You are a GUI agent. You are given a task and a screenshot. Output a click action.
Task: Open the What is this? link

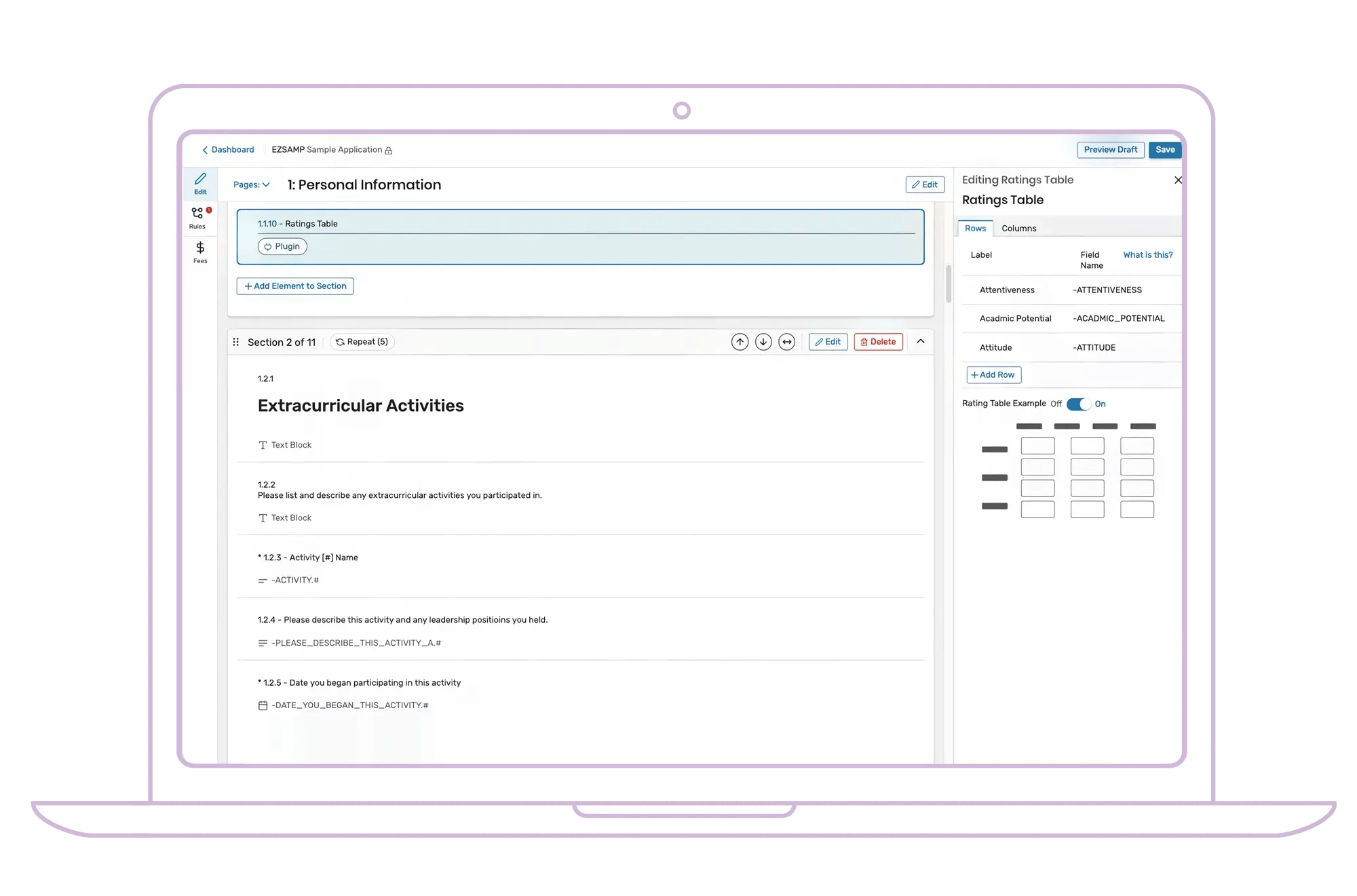(x=1147, y=255)
